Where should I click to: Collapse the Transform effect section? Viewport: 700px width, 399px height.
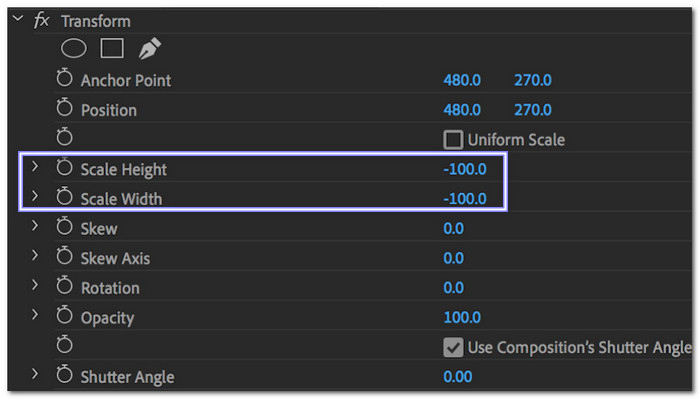[x=18, y=18]
